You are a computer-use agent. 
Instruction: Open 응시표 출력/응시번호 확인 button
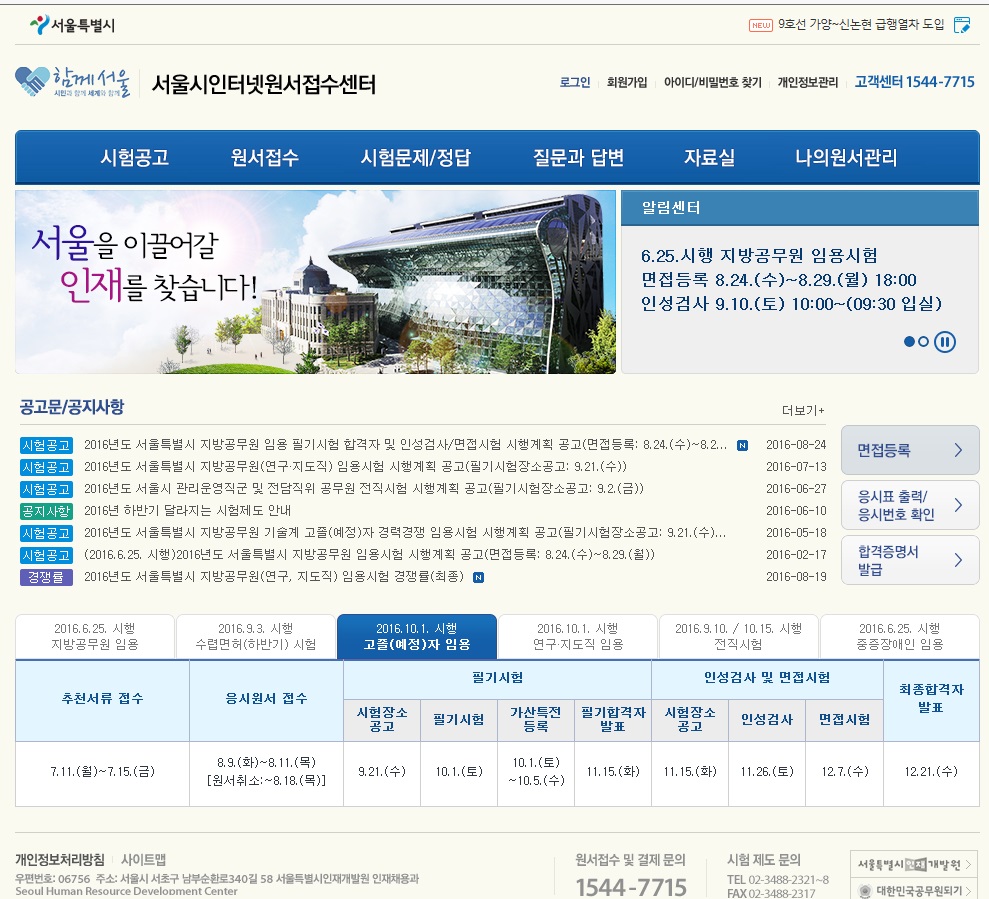[910, 505]
